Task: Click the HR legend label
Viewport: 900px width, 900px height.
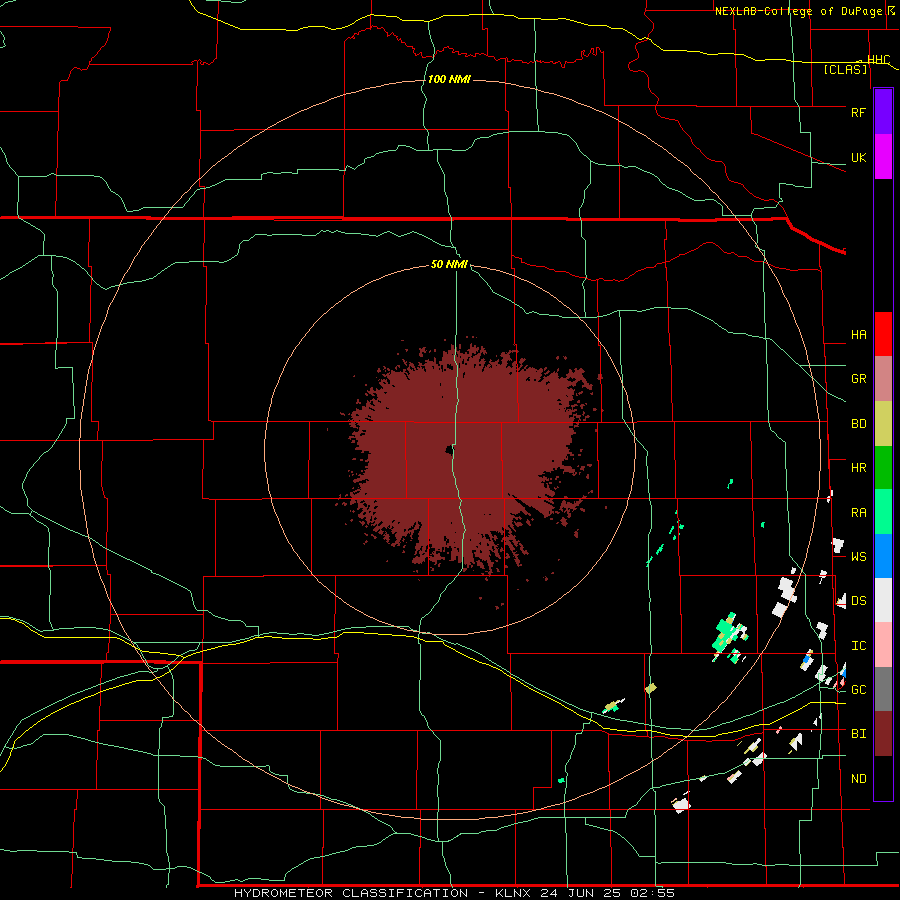Action: point(858,468)
